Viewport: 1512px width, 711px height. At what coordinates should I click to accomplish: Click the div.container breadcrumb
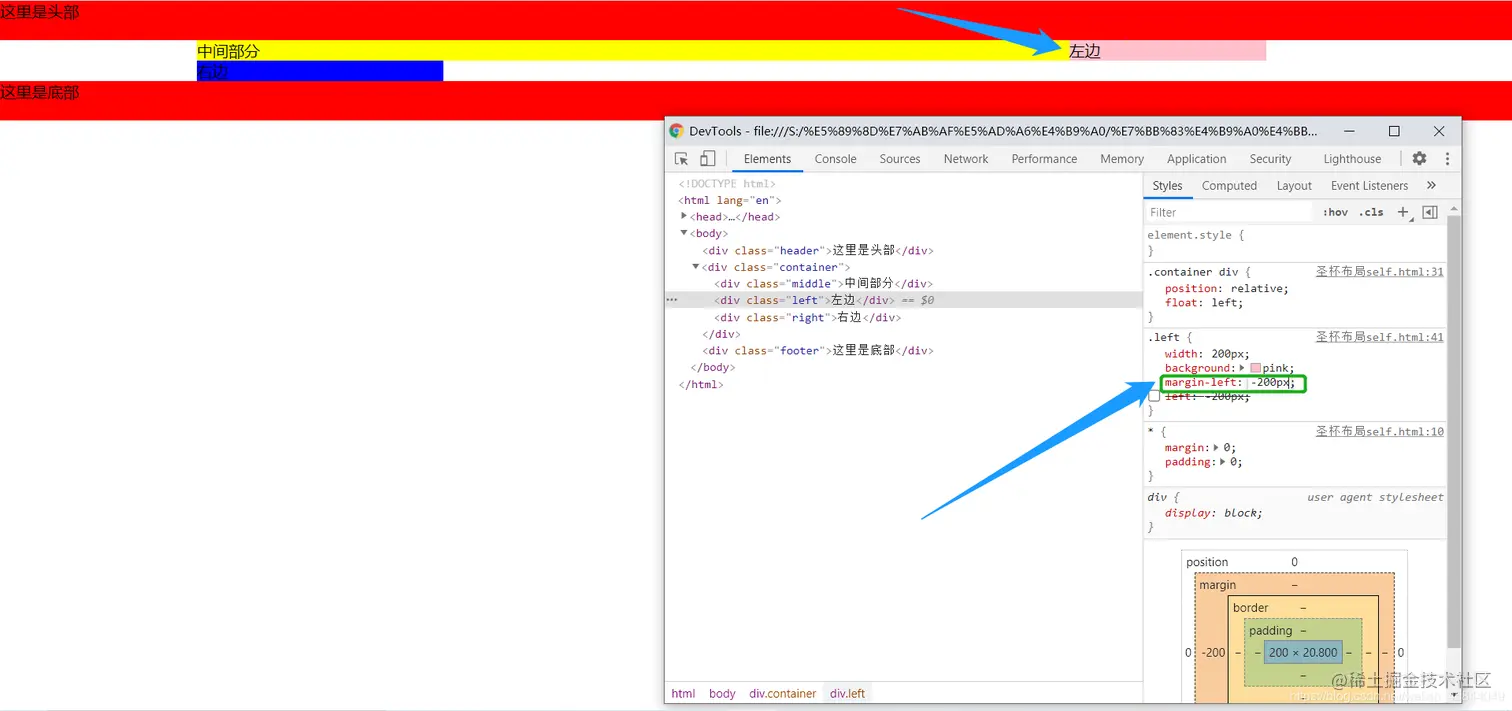tap(783, 693)
